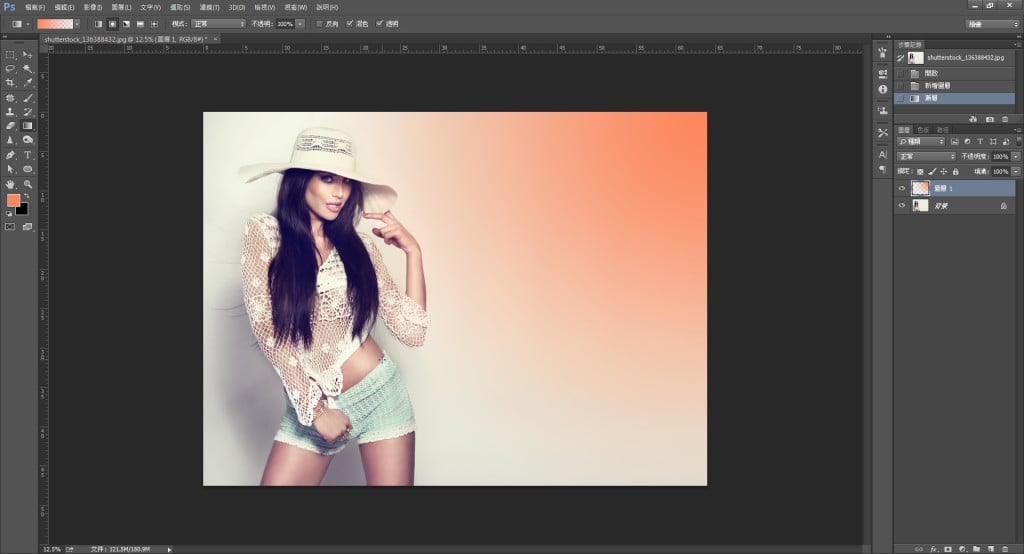Select the Crop tool

(x=10, y=83)
